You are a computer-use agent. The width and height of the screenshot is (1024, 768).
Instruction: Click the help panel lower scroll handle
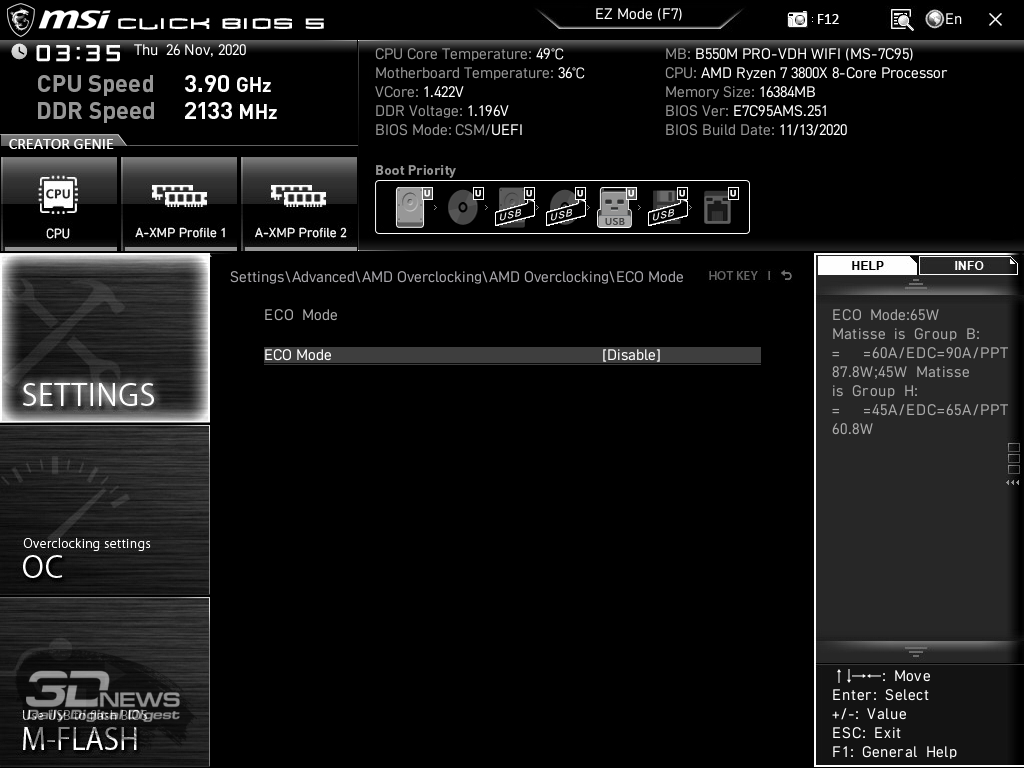pos(916,652)
